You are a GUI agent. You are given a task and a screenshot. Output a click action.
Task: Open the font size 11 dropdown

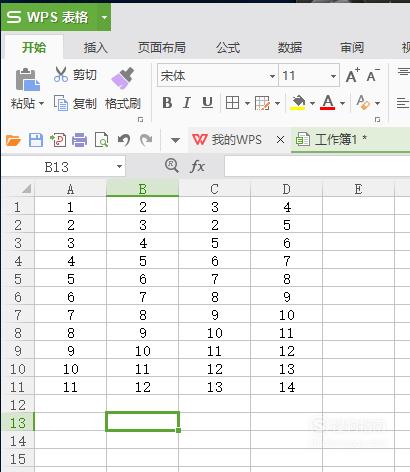(333, 76)
